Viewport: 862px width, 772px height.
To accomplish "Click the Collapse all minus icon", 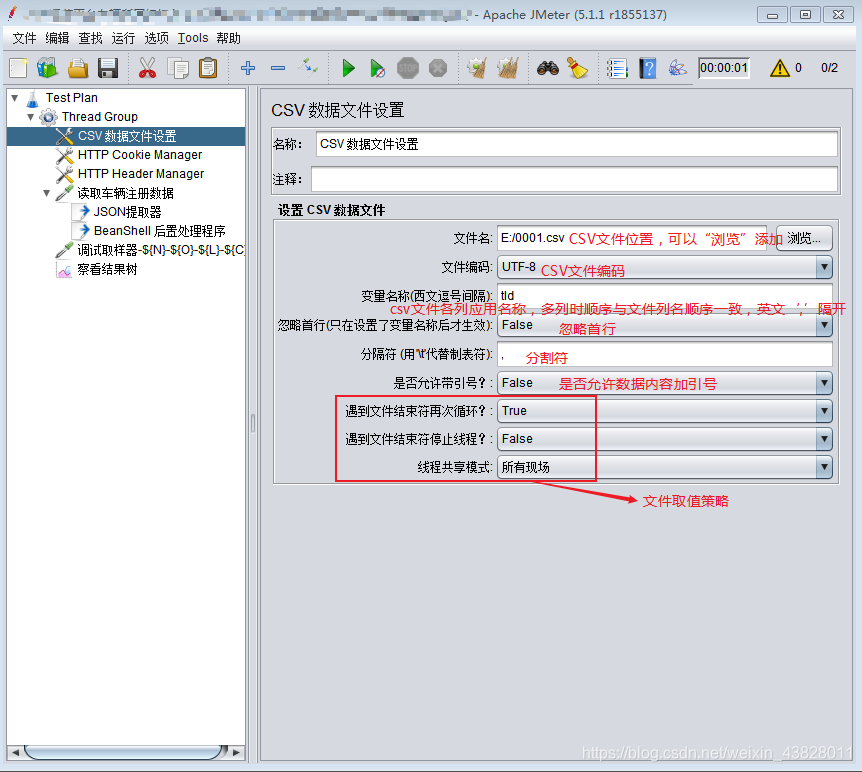I will click(x=278, y=68).
